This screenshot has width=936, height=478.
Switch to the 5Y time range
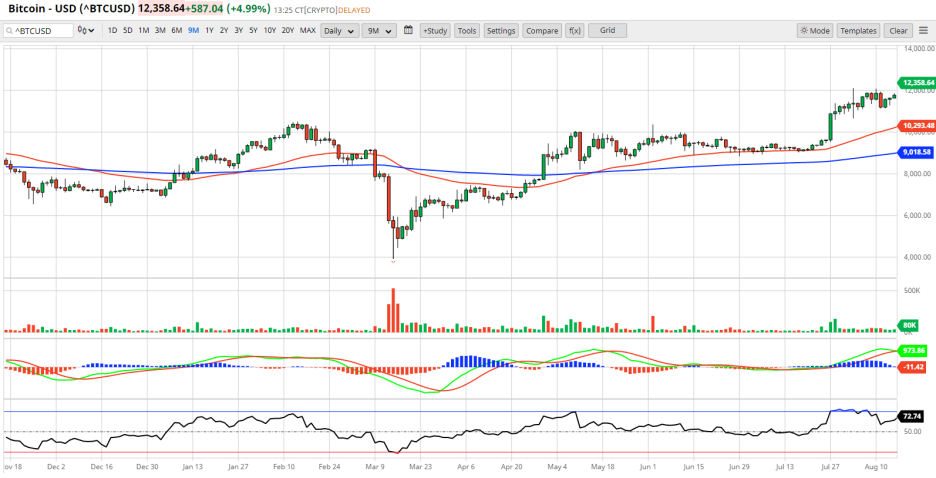[253, 30]
